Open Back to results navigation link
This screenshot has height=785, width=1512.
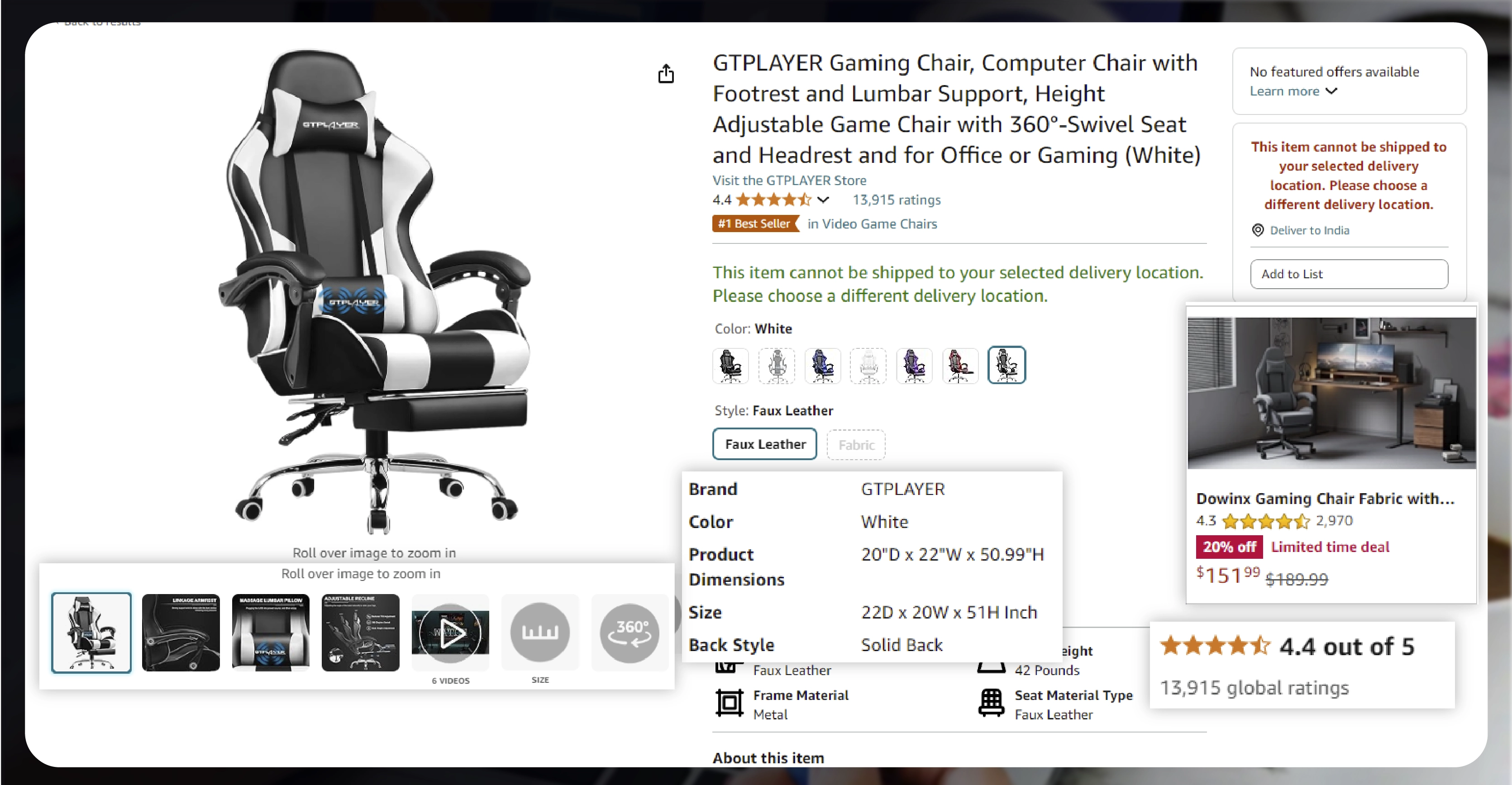click(x=100, y=20)
